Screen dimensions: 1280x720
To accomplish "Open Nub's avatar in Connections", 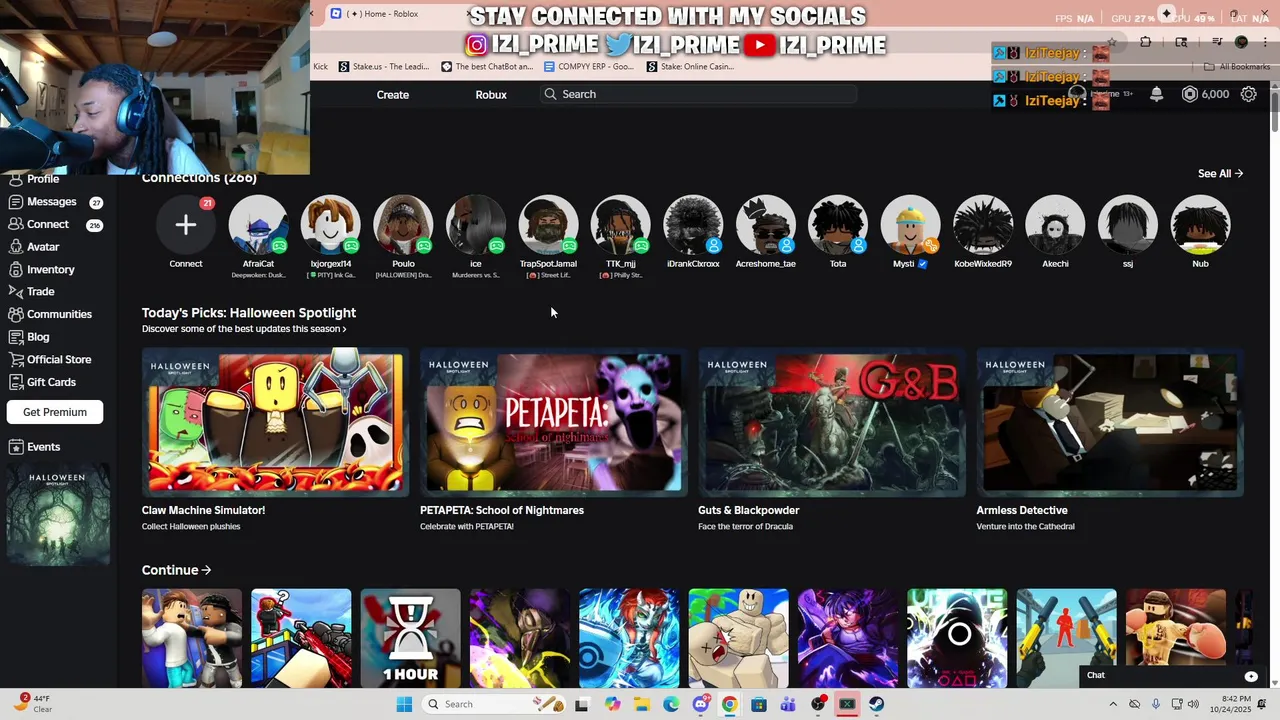I will pos(1200,225).
